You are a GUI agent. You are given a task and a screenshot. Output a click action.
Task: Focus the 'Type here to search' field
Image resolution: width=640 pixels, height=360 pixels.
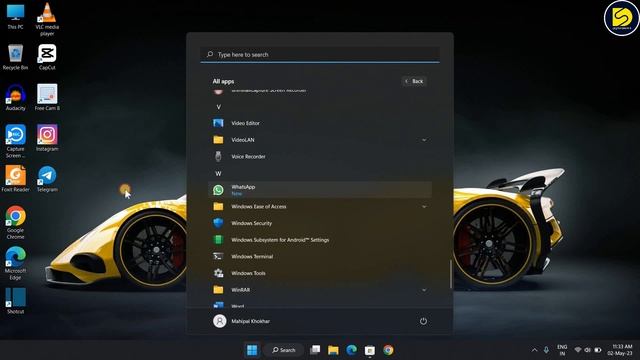[x=320, y=54]
